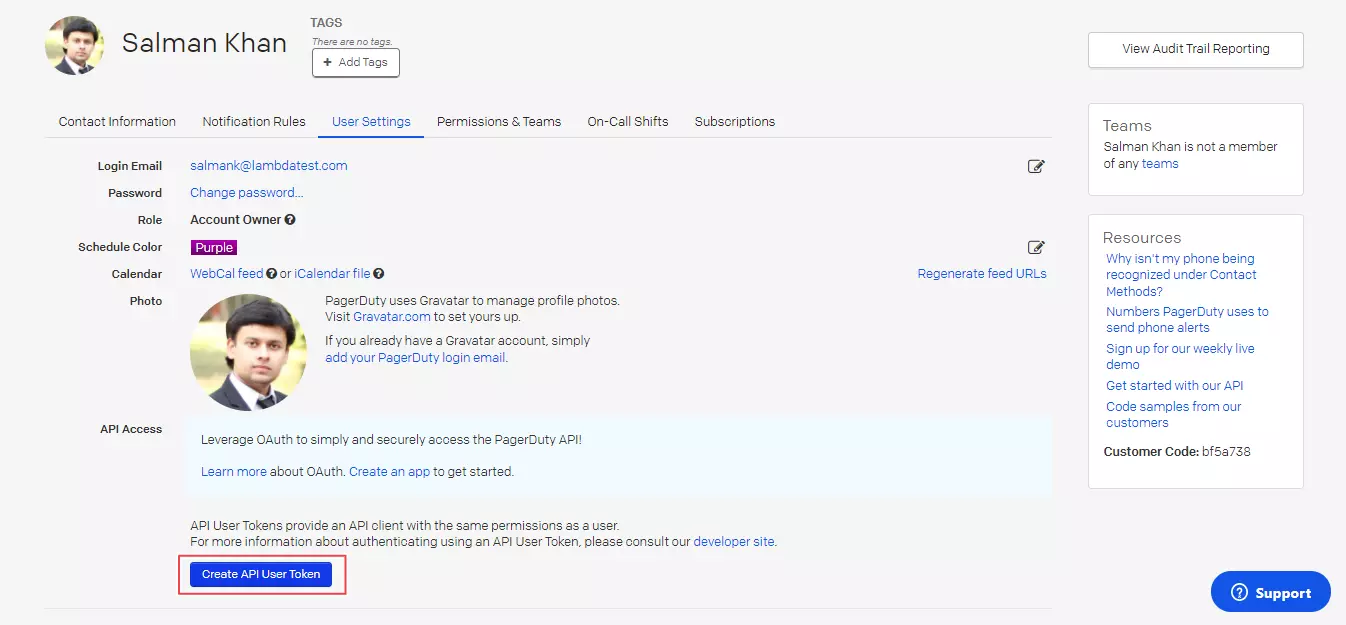Viewport: 1346px width, 625px height.
Task: Open the Support chat widget
Action: (x=1270, y=592)
